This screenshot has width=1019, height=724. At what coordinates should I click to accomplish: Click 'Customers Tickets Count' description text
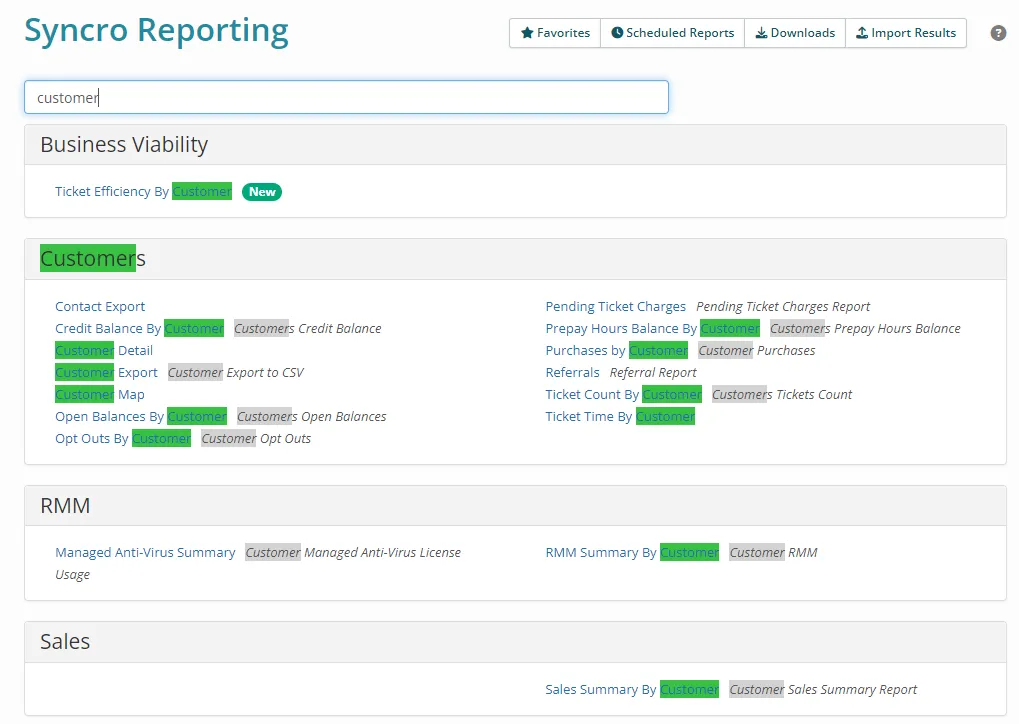pos(782,394)
